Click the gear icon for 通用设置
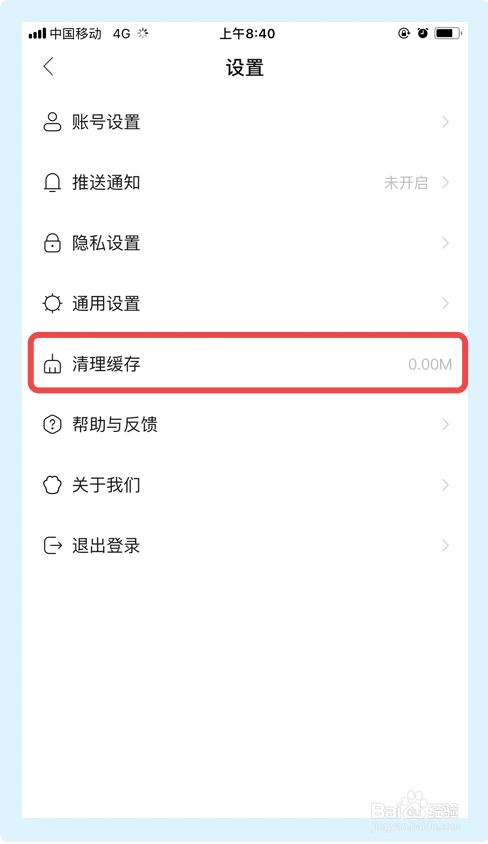488x844 pixels. click(52, 304)
